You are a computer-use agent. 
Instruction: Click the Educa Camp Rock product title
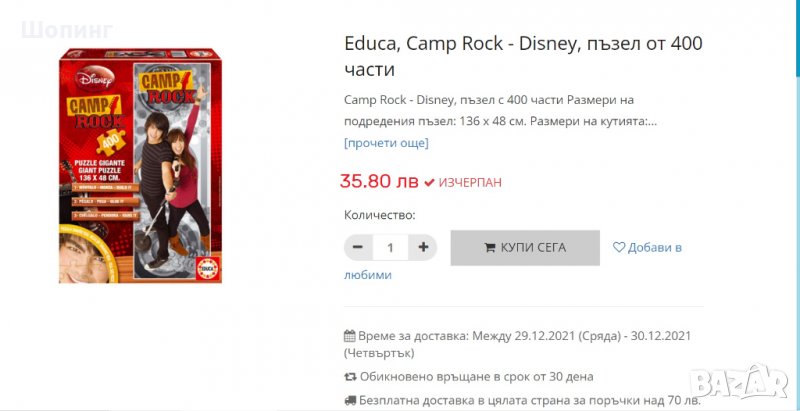pos(523,56)
